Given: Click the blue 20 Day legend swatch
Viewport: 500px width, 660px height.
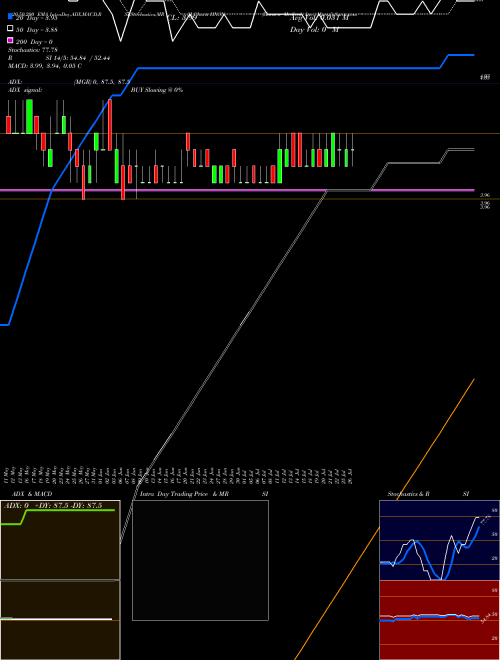Looking at the screenshot, I should [10, 16].
